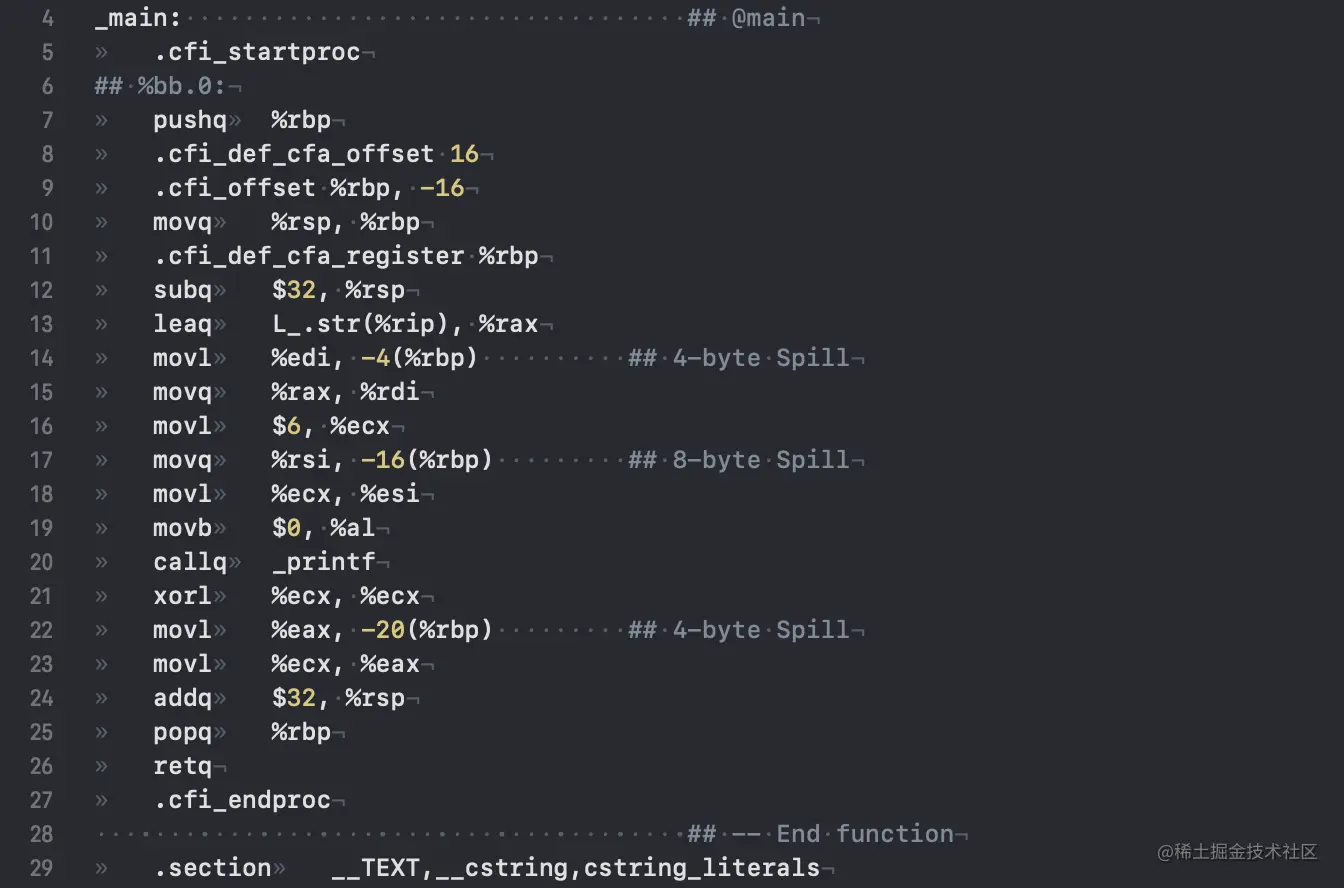Click the .cfi_startproc directive
Viewport: 1344px width, 888px height.
pos(257,52)
